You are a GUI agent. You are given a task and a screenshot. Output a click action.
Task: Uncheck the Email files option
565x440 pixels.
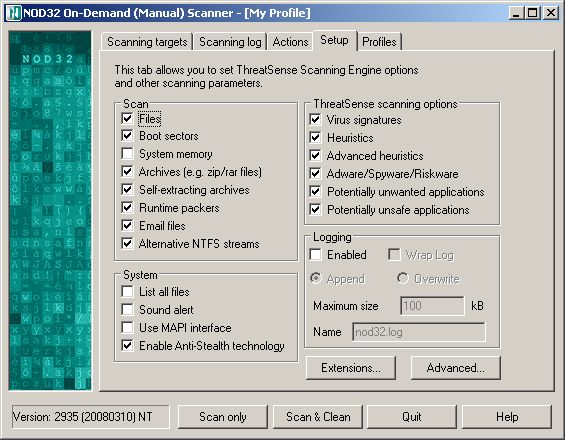tap(127, 226)
